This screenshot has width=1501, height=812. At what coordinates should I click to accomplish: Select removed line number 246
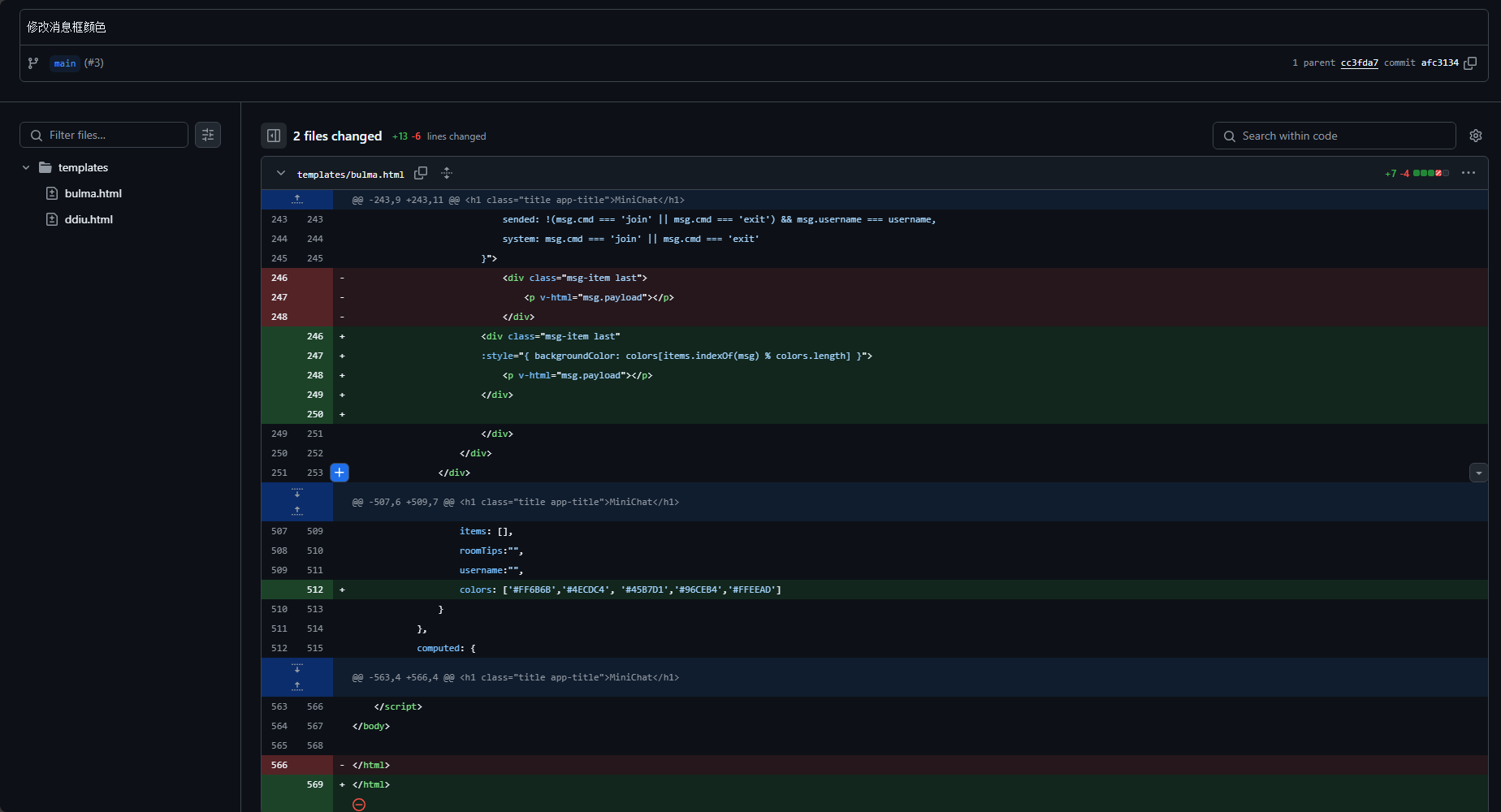click(279, 278)
